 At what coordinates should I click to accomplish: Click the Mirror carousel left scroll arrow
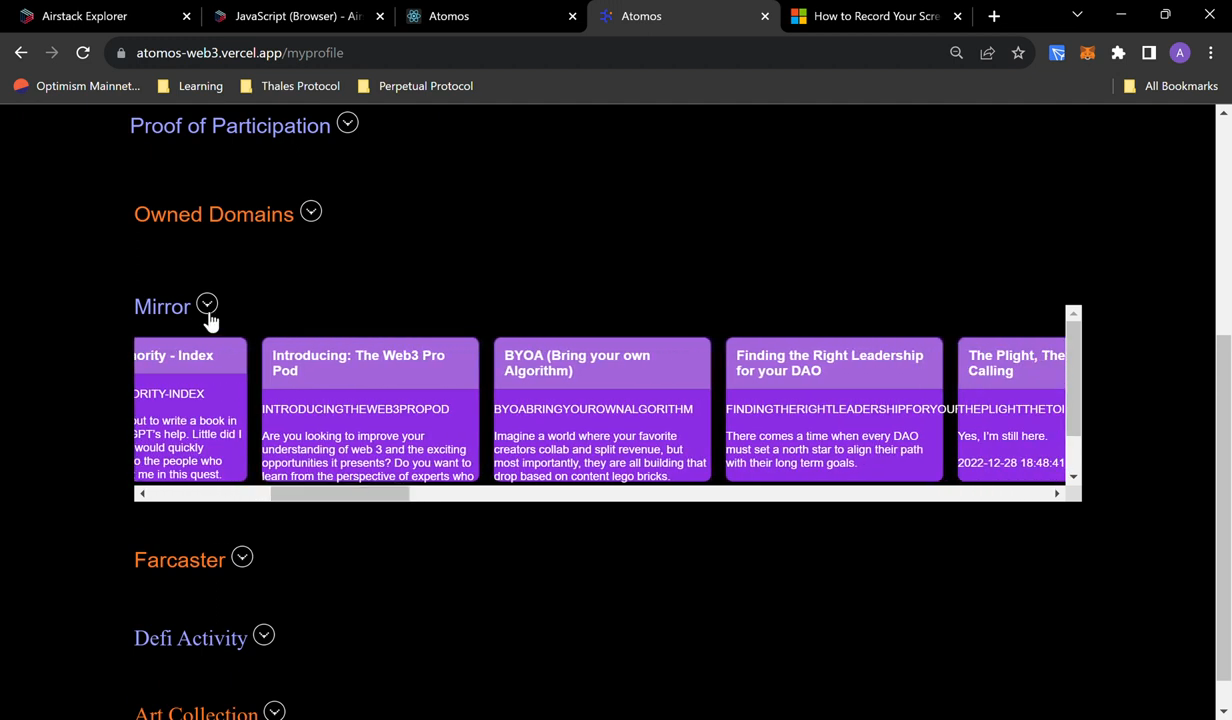(x=142, y=493)
